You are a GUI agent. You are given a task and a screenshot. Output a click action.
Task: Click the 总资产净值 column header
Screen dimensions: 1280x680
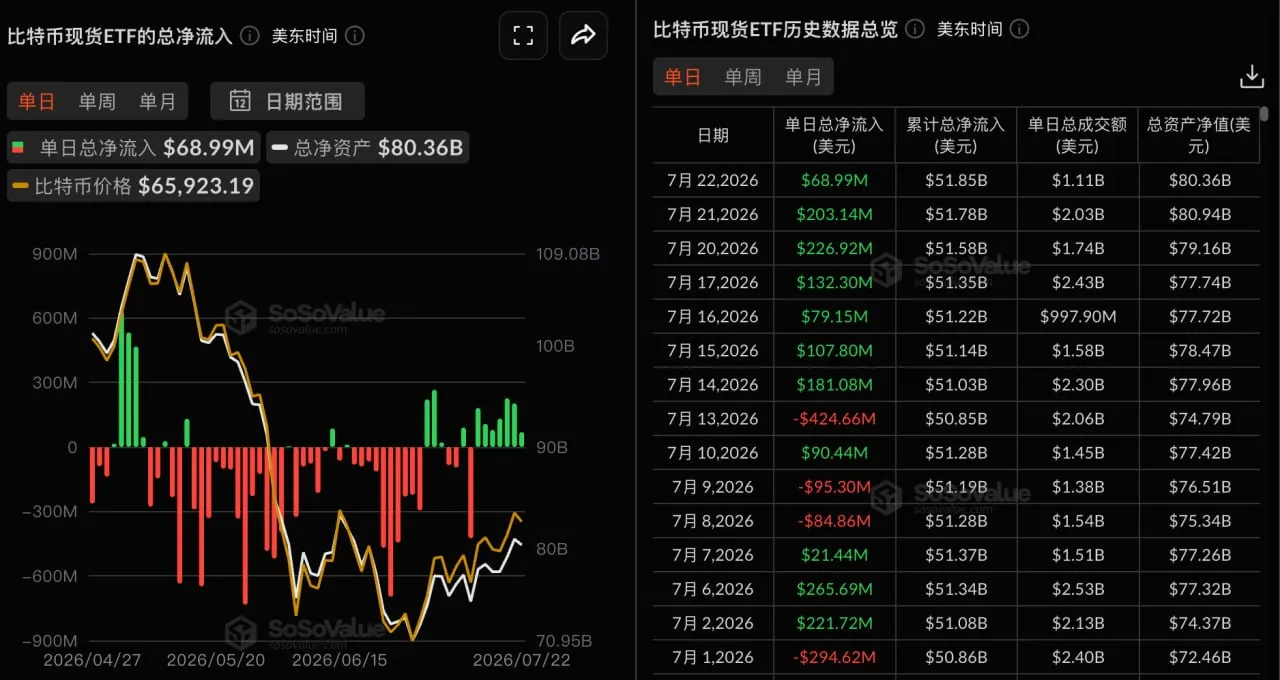pos(1199,135)
